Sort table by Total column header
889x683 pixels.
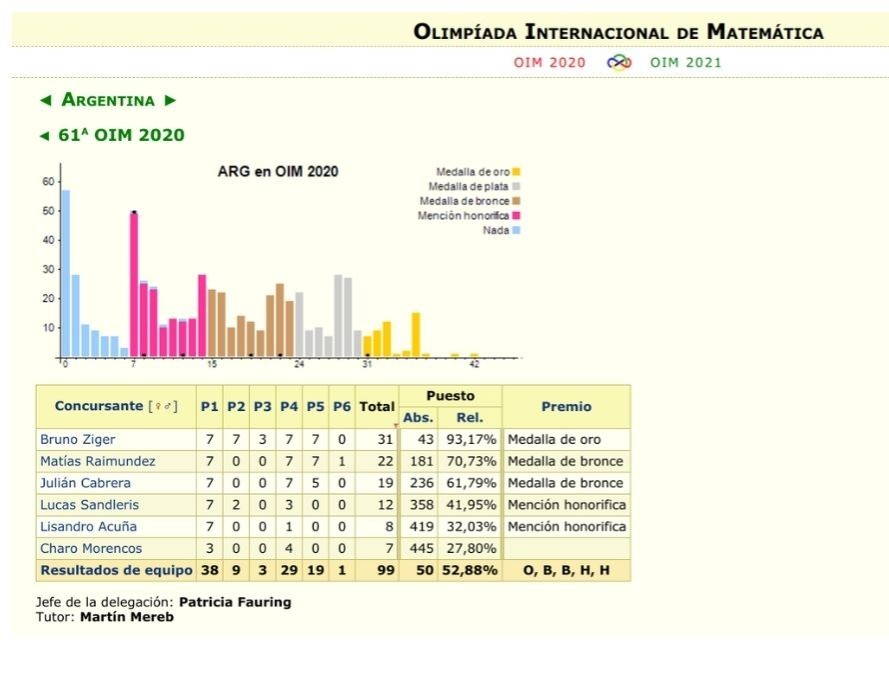tap(377, 406)
